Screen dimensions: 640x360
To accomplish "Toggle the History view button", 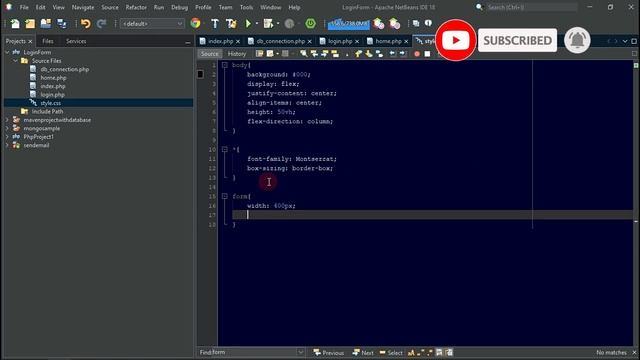I will tap(237, 54).
